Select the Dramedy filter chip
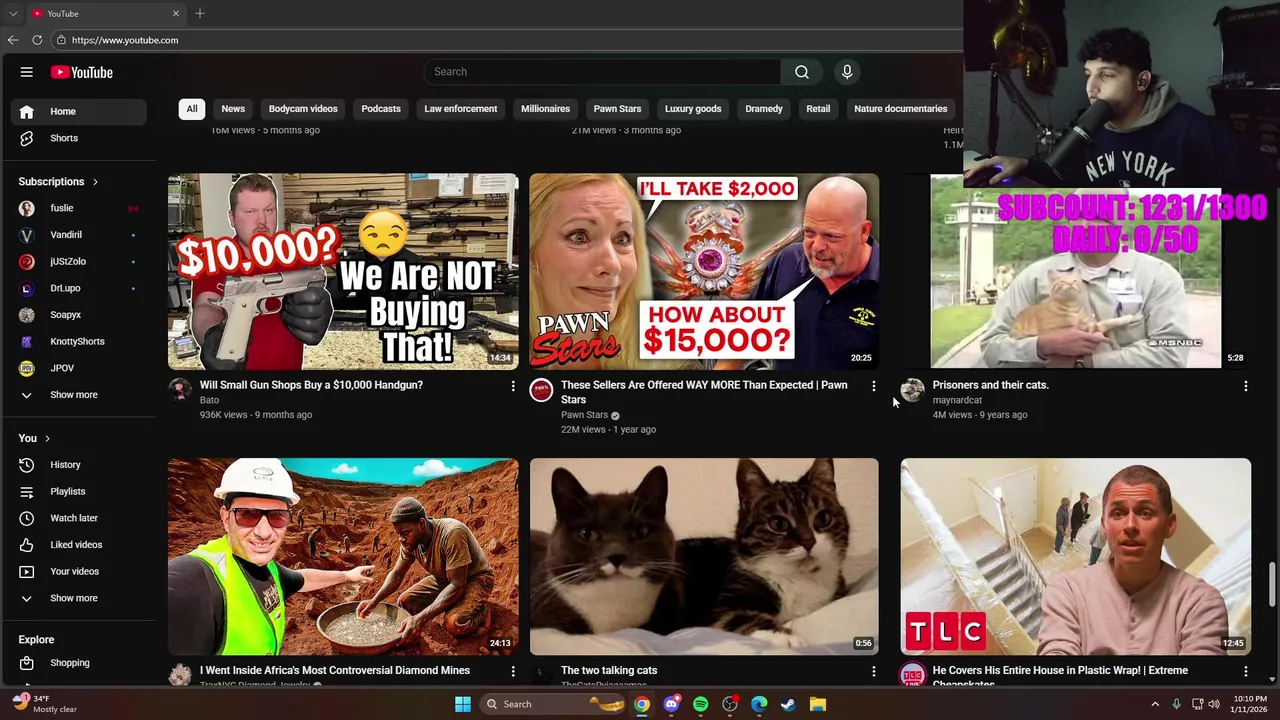The image size is (1280, 720). click(x=764, y=109)
